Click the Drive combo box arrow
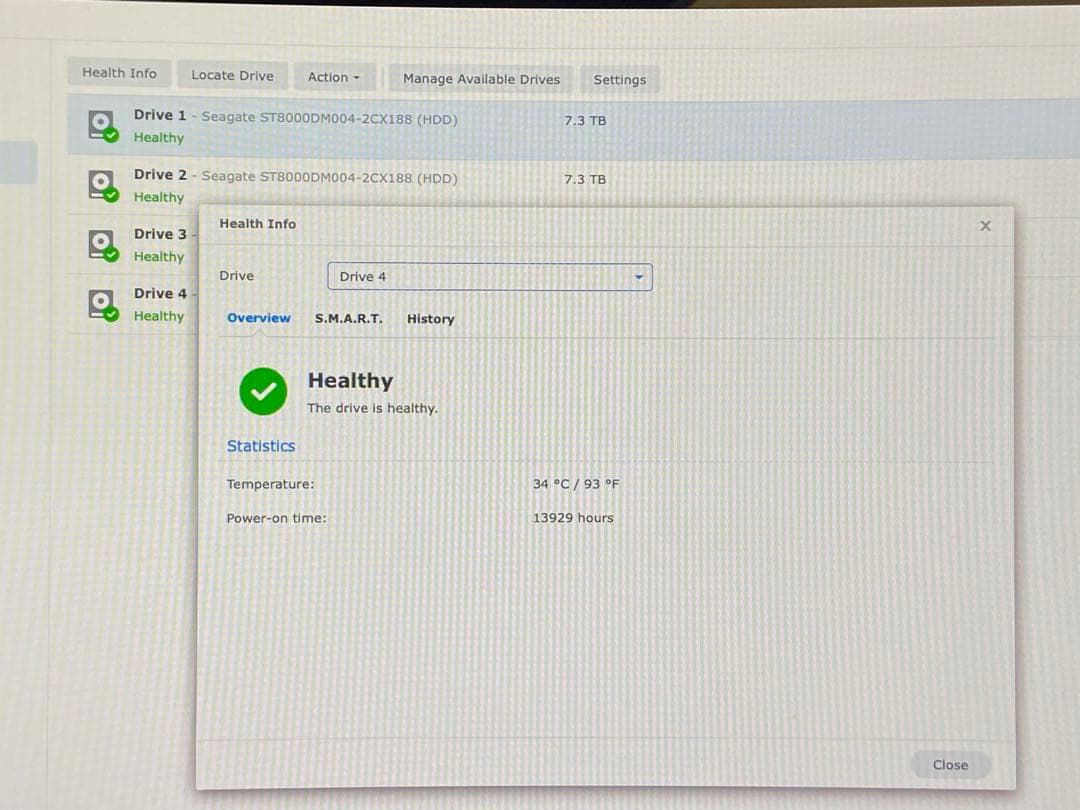Viewport: 1080px width, 810px height. pyautogui.click(x=638, y=277)
